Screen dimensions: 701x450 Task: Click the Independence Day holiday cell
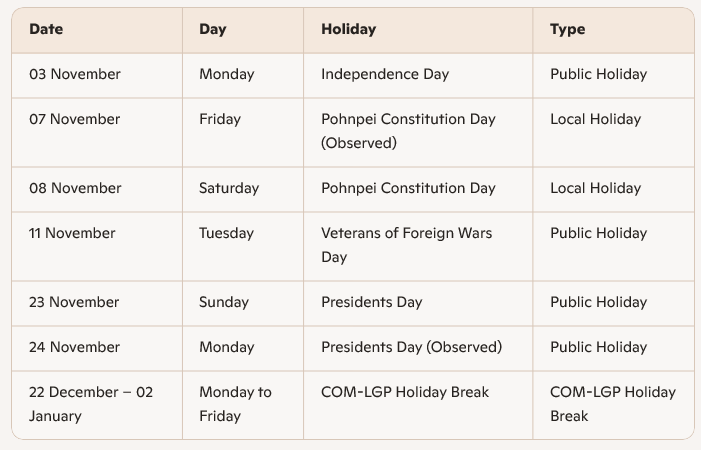385,74
